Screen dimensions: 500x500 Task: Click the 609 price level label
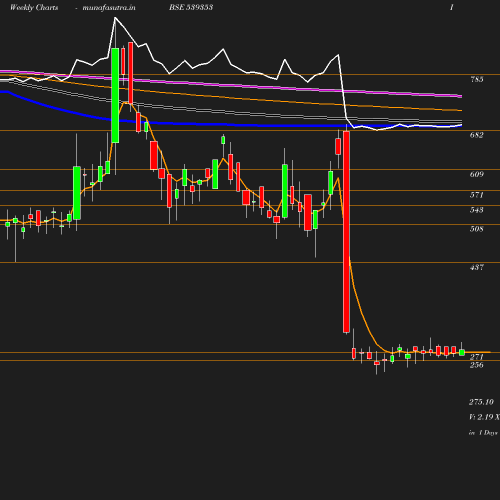477,174
